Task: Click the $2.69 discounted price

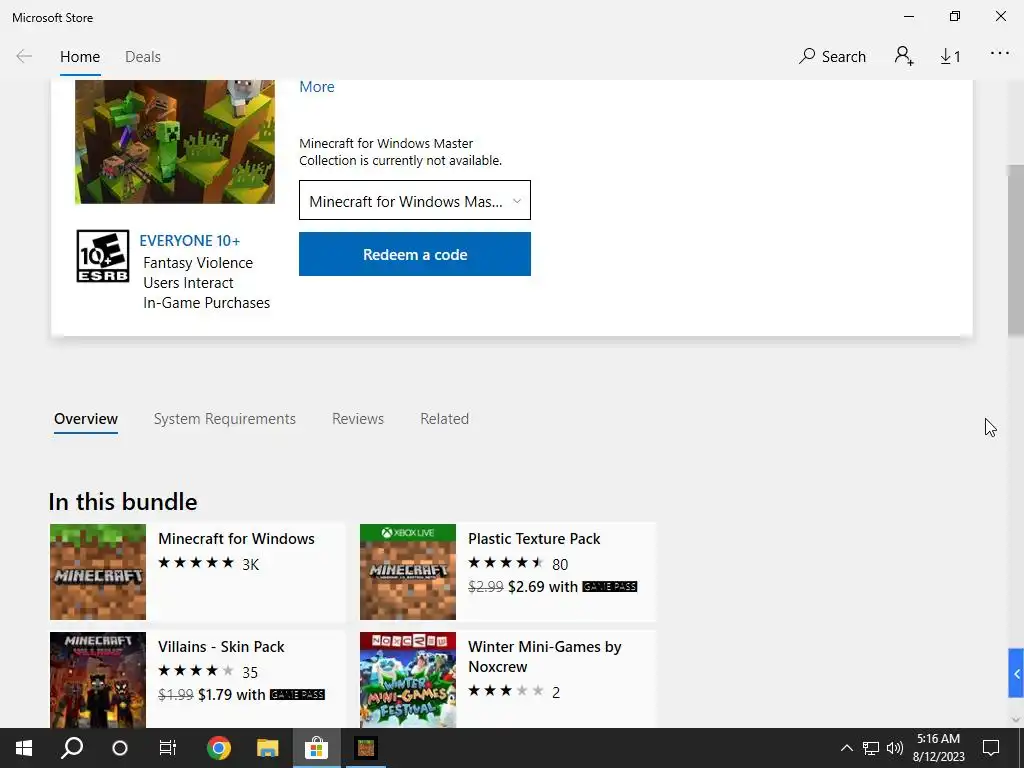Action: (x=526, y=586)
